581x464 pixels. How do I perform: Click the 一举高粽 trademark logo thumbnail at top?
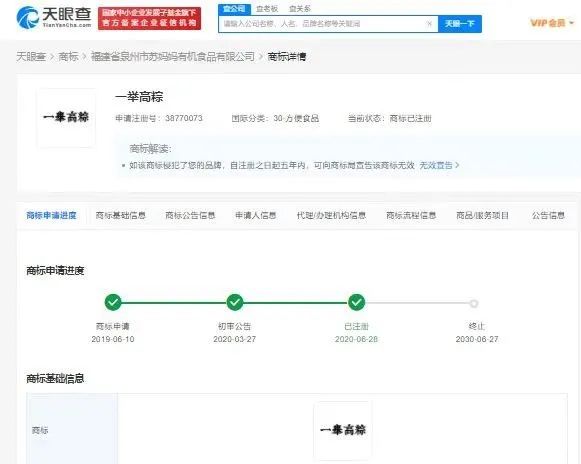click(66, 117)
